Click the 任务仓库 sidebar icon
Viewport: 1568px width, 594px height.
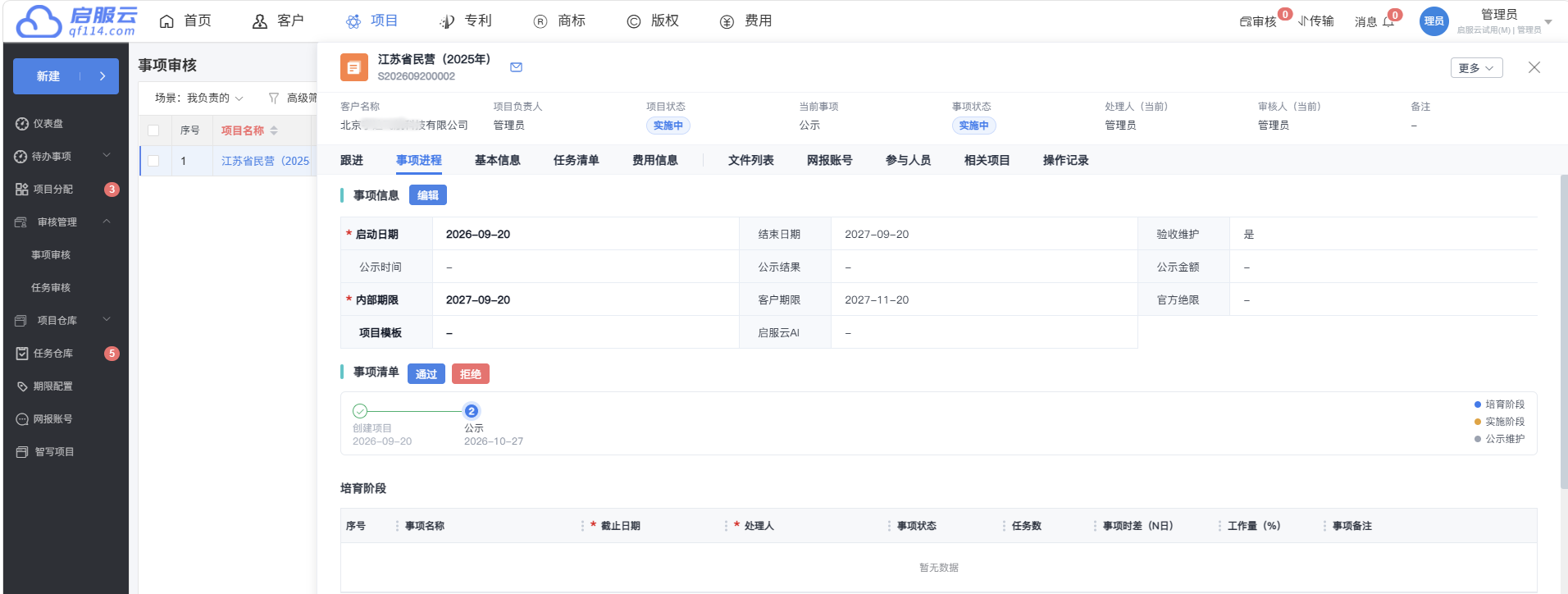pos(22,354)
